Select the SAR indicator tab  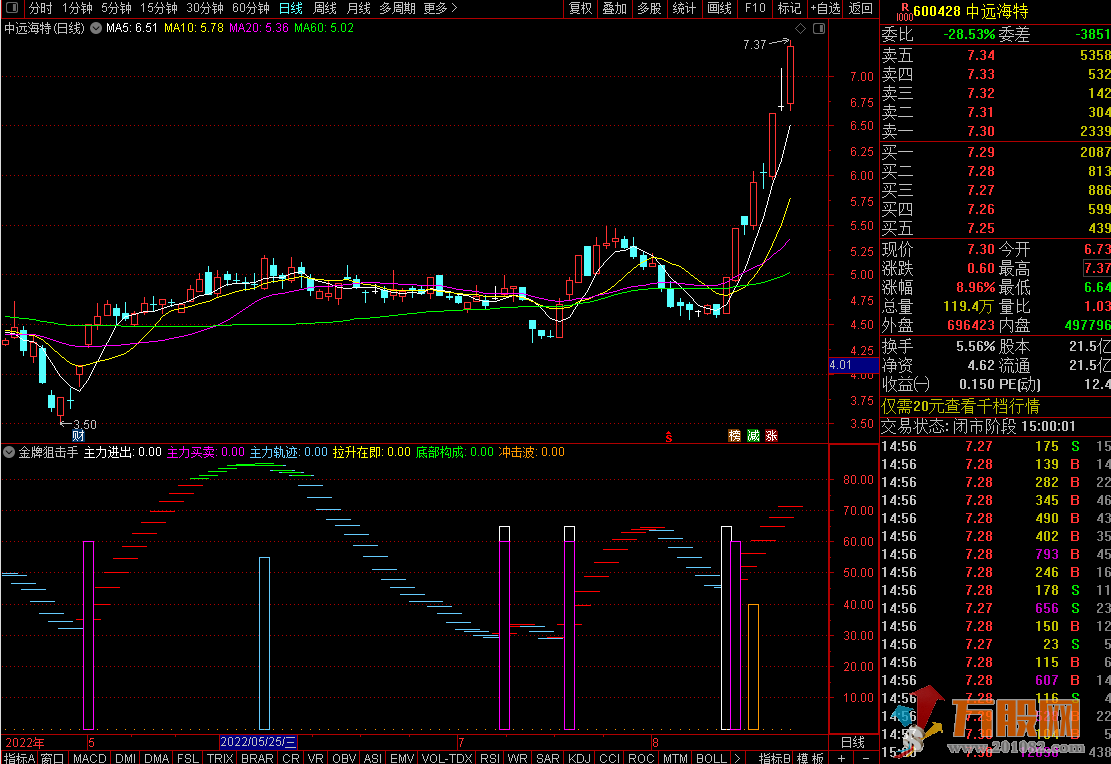(548, 758)
